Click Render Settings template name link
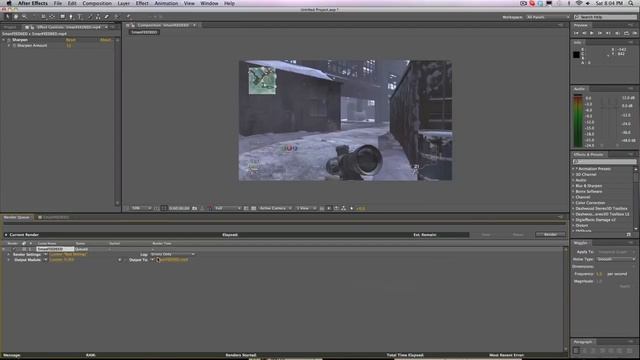This screenshot has width=640, height=360. coord(68,254)
